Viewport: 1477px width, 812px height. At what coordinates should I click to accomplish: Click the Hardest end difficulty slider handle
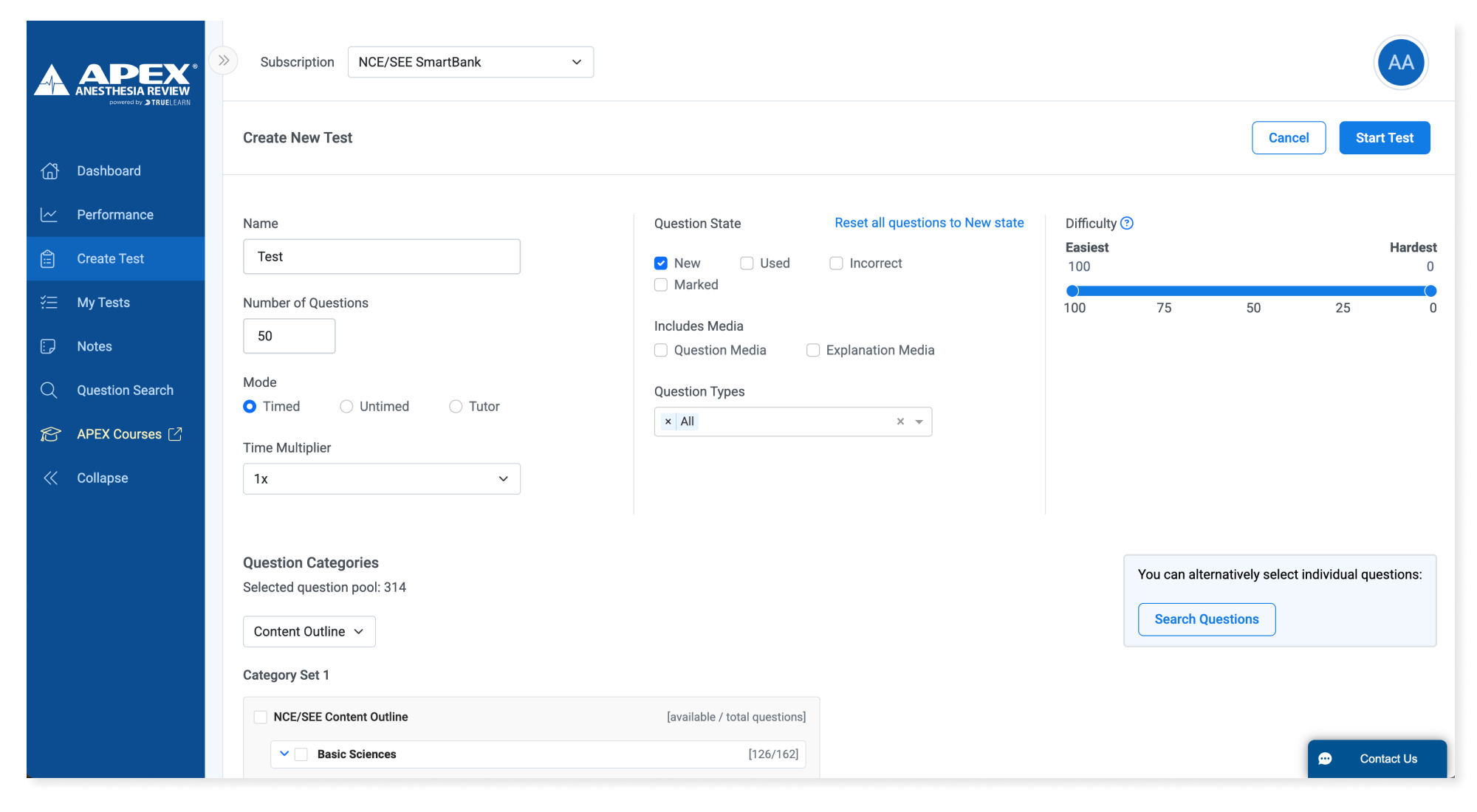pyautogui.click(x=1430, y=291)
